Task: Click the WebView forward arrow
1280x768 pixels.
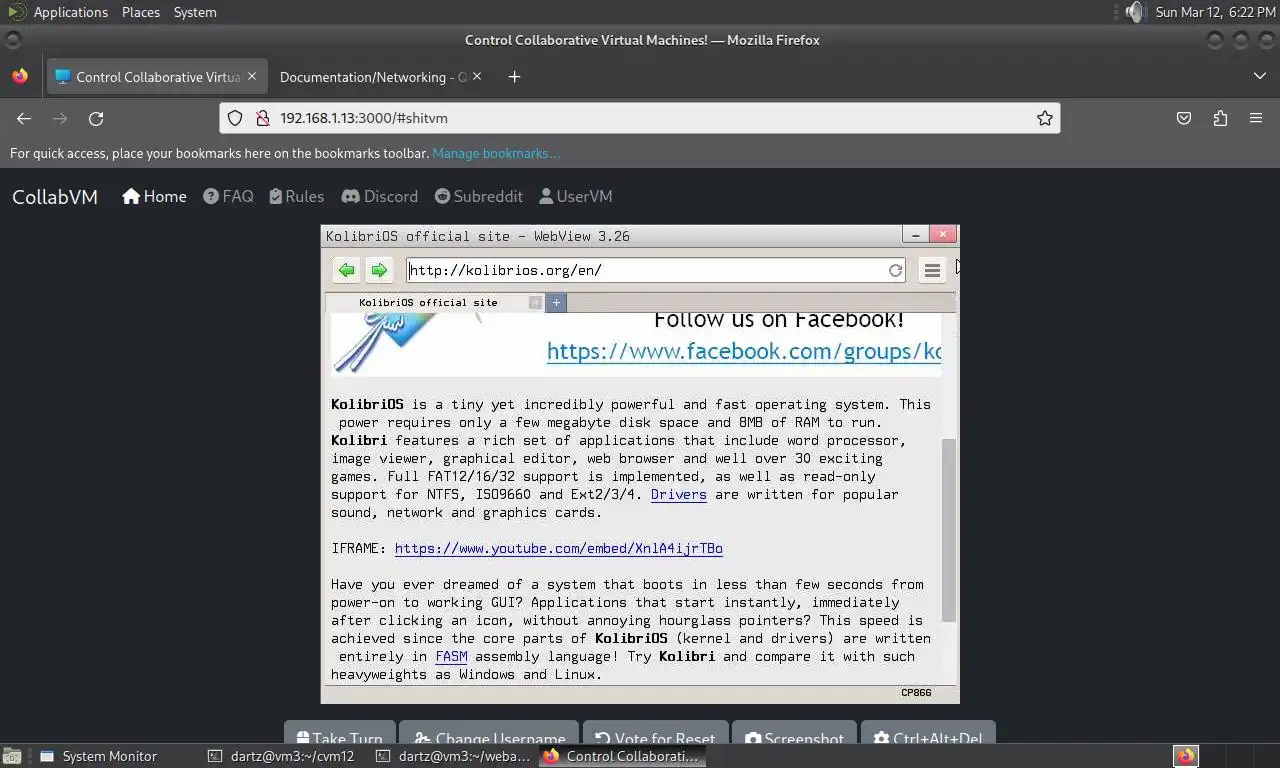Action: 378,270
